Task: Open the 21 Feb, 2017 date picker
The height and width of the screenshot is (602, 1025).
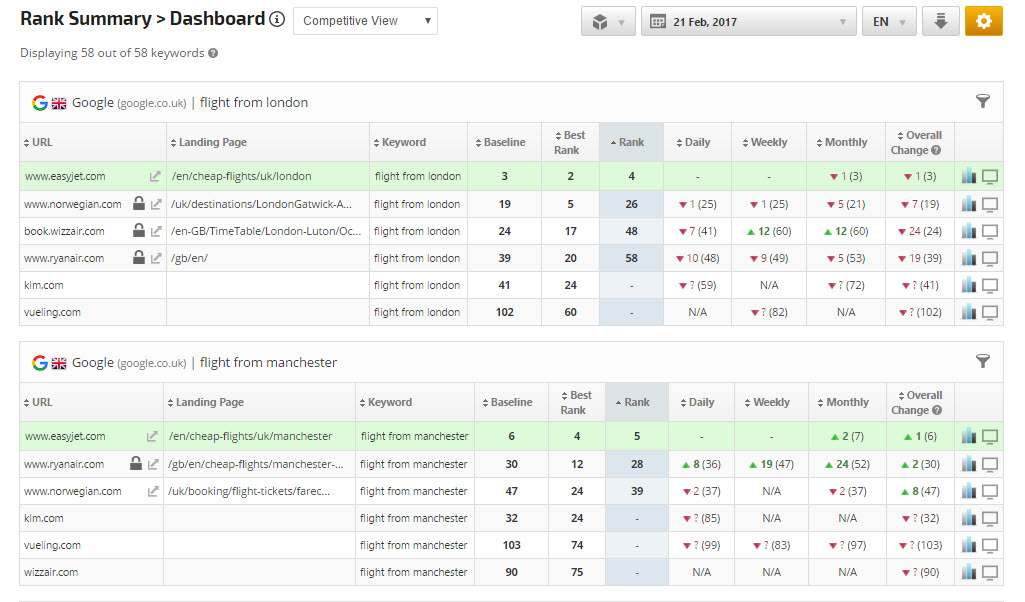Action: 748,22
